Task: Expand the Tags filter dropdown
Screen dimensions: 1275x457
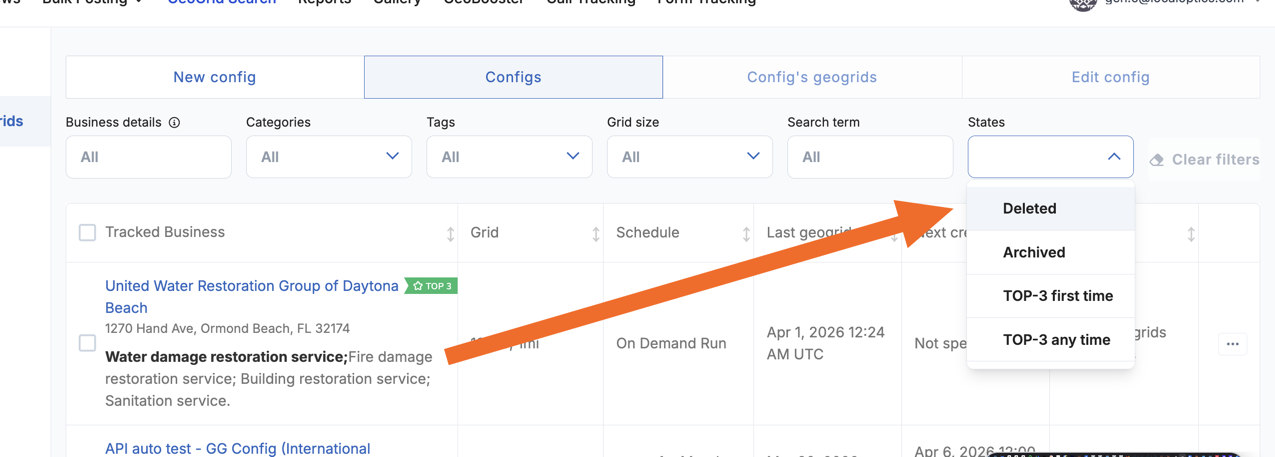Action: click(509, 157)
